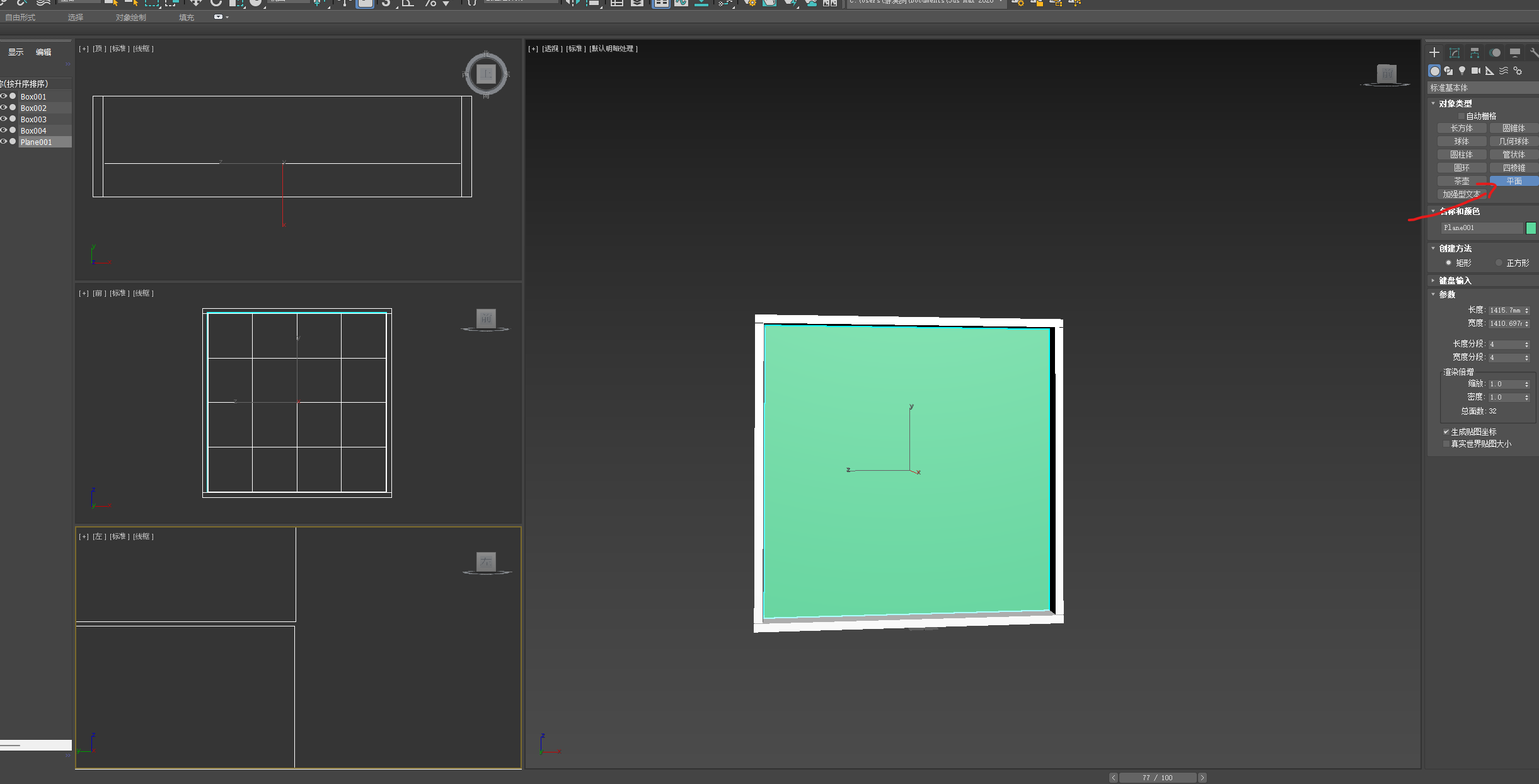Open the Create panel tab (plus icon)

tap(1434, 52)
